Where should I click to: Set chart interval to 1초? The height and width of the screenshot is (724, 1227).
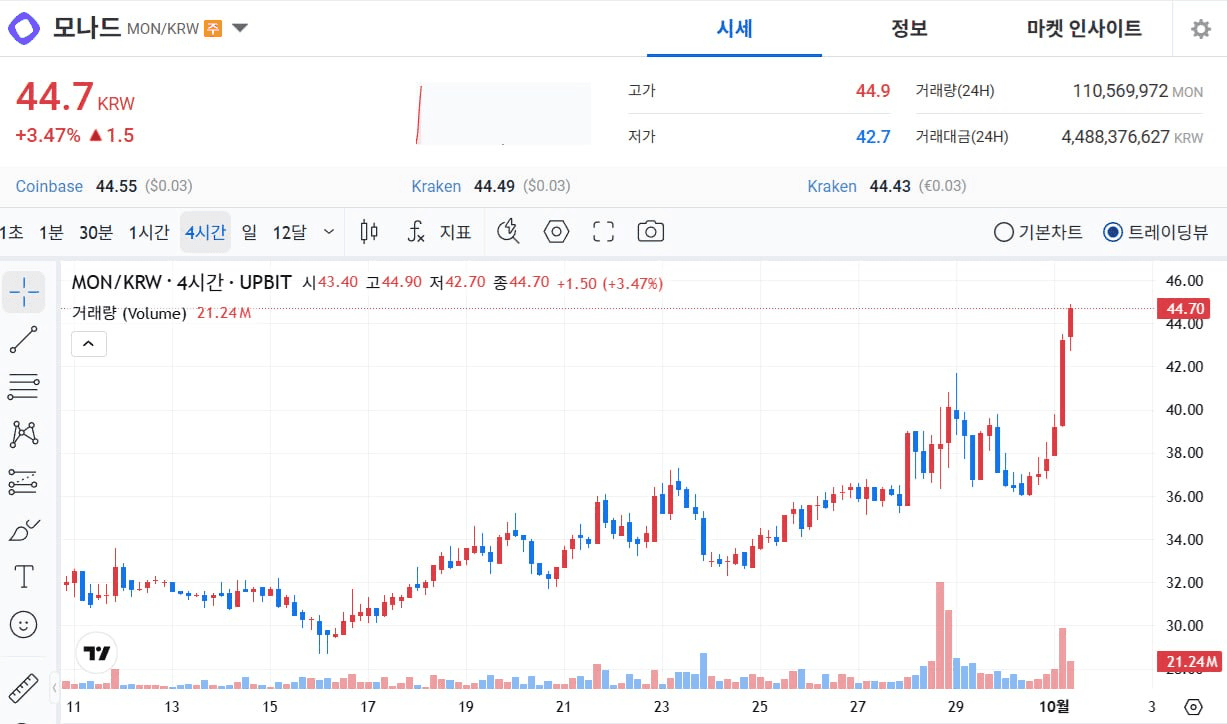point(12,232)
